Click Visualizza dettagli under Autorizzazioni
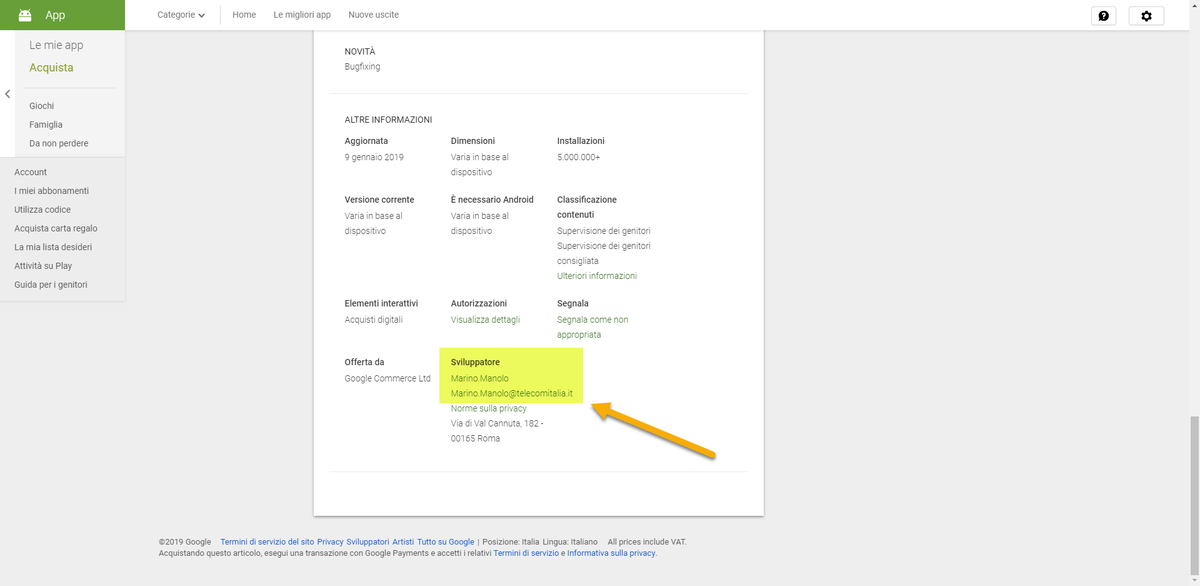The image size is (1200, 586). [x=485, y=320]
